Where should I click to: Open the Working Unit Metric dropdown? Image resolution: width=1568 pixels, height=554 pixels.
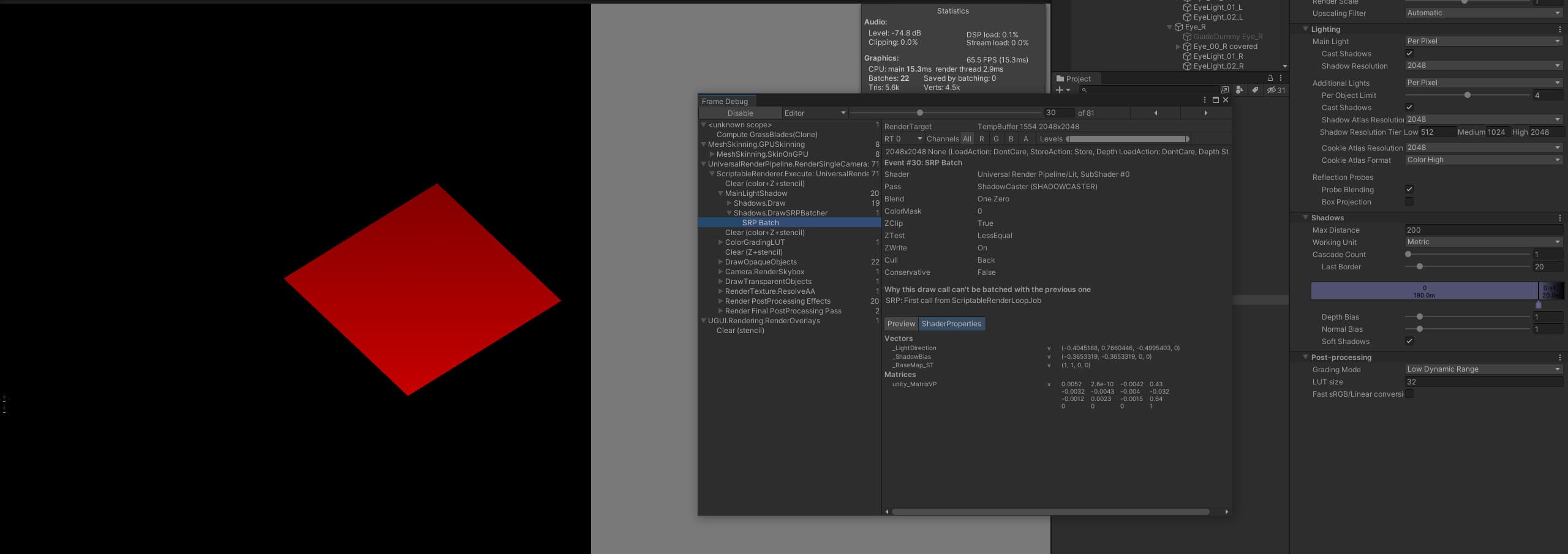tap(1484, 242)
